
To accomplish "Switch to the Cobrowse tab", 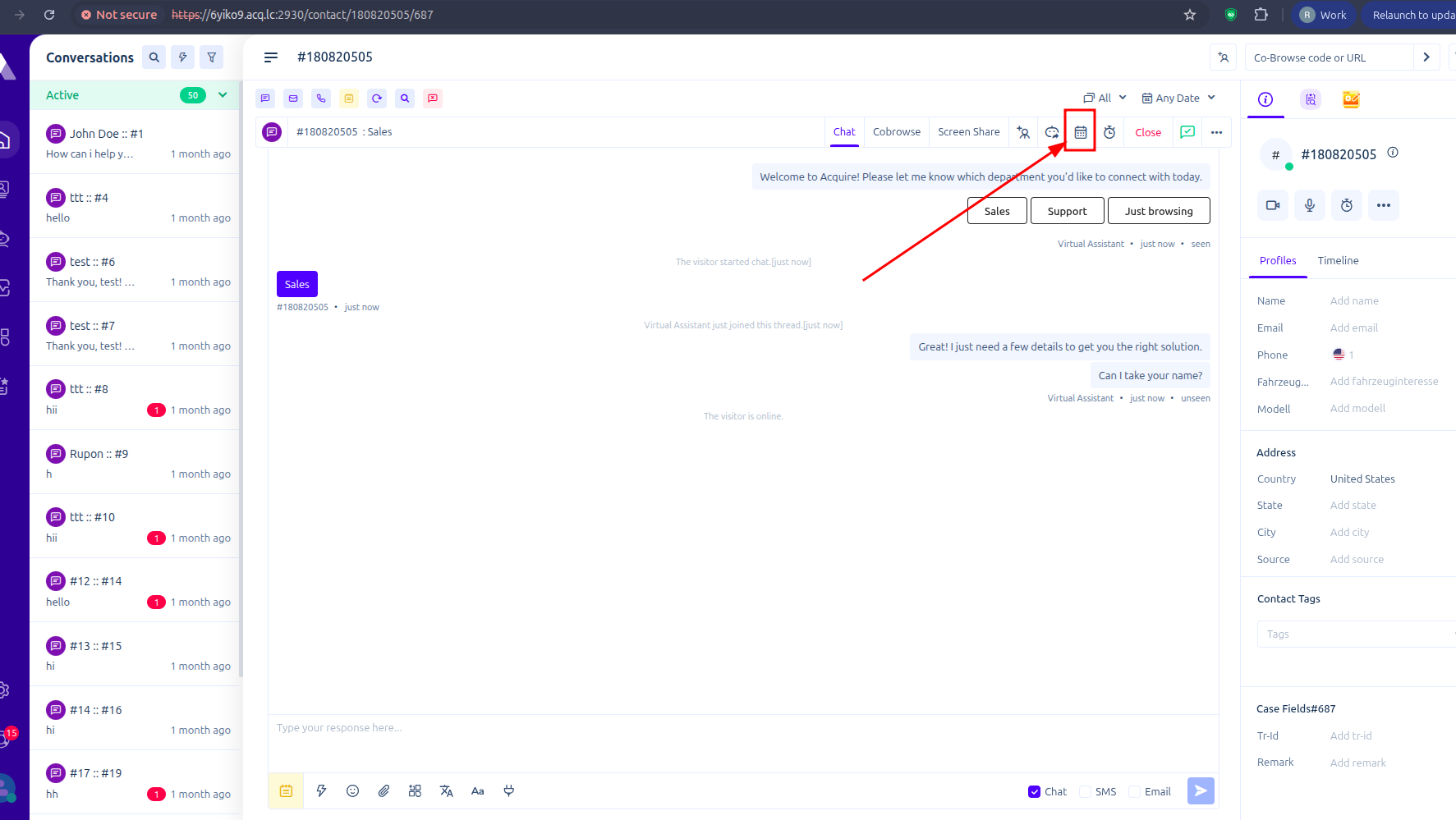I will point(897,132).
